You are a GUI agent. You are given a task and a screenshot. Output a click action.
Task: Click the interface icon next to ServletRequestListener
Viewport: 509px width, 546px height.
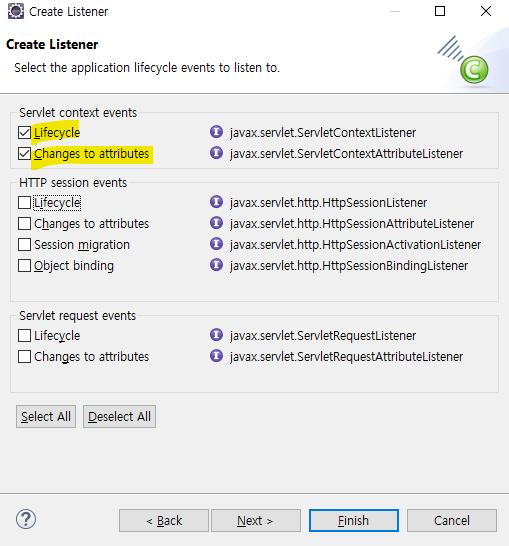216,335
